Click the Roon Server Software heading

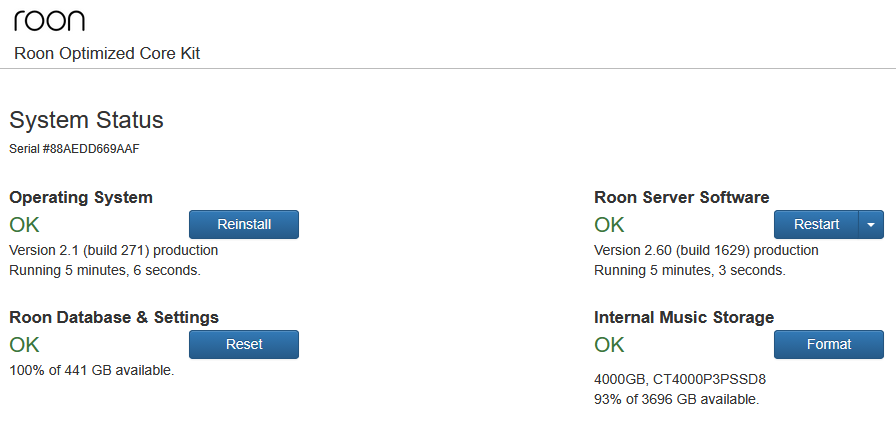click(682, 197)
